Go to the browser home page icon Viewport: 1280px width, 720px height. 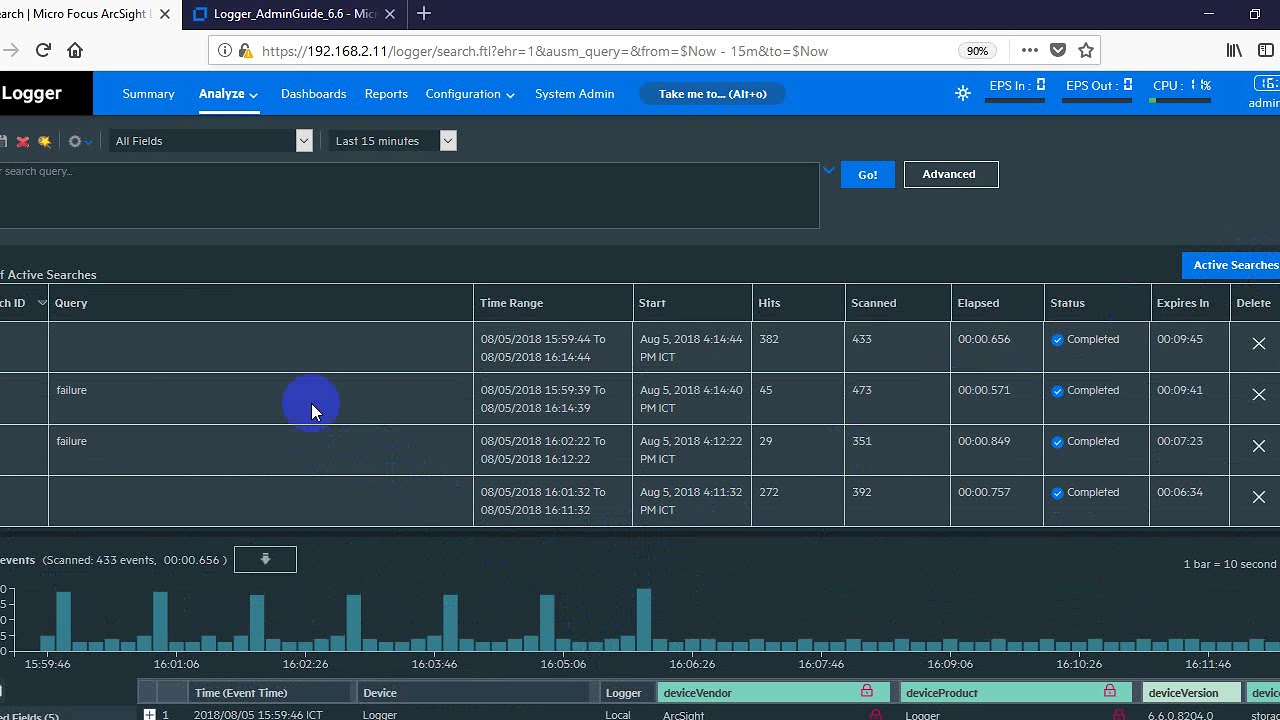coord(75,50)
